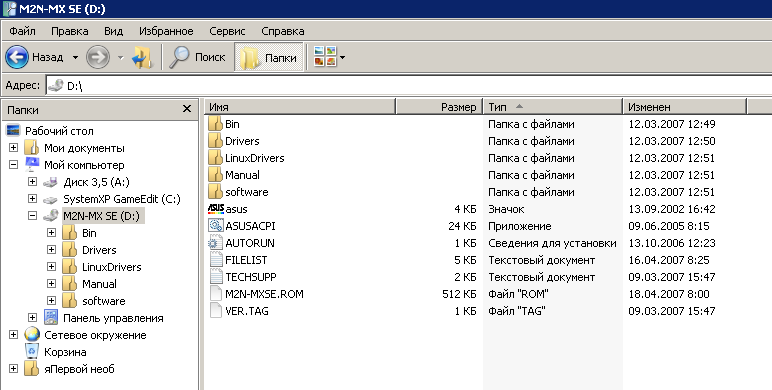Click the Views icon in toolbar

pos(325,57)
